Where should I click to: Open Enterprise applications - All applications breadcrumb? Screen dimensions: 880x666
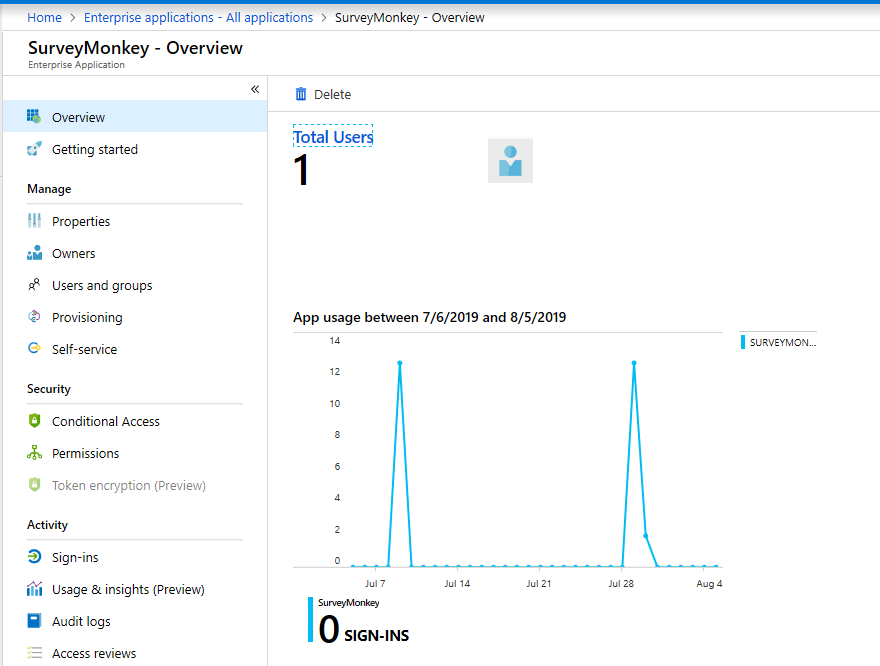pyautogui.click(x=198, y=17)
